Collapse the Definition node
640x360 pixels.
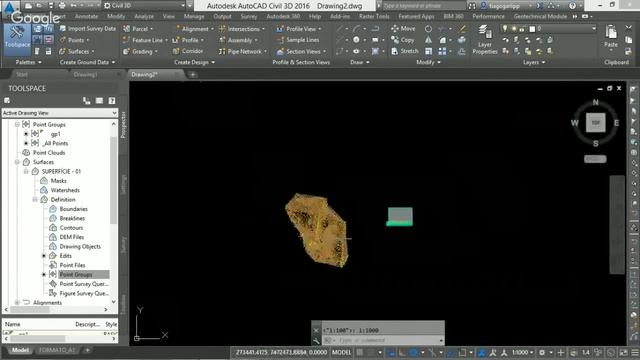[35, 200]
